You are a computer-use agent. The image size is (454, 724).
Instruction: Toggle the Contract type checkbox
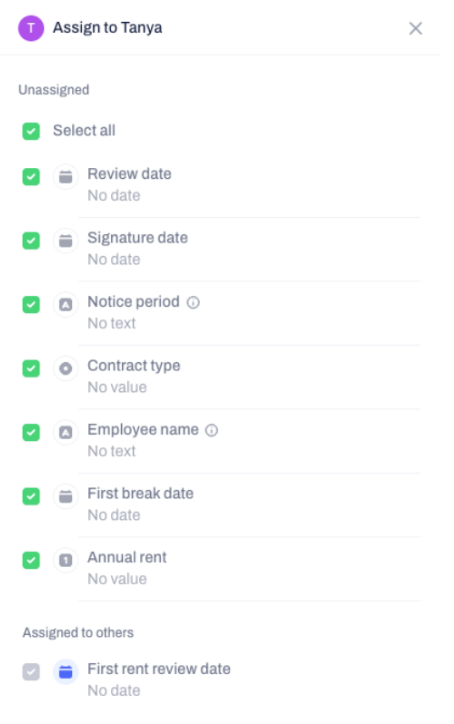pos(31,368)
